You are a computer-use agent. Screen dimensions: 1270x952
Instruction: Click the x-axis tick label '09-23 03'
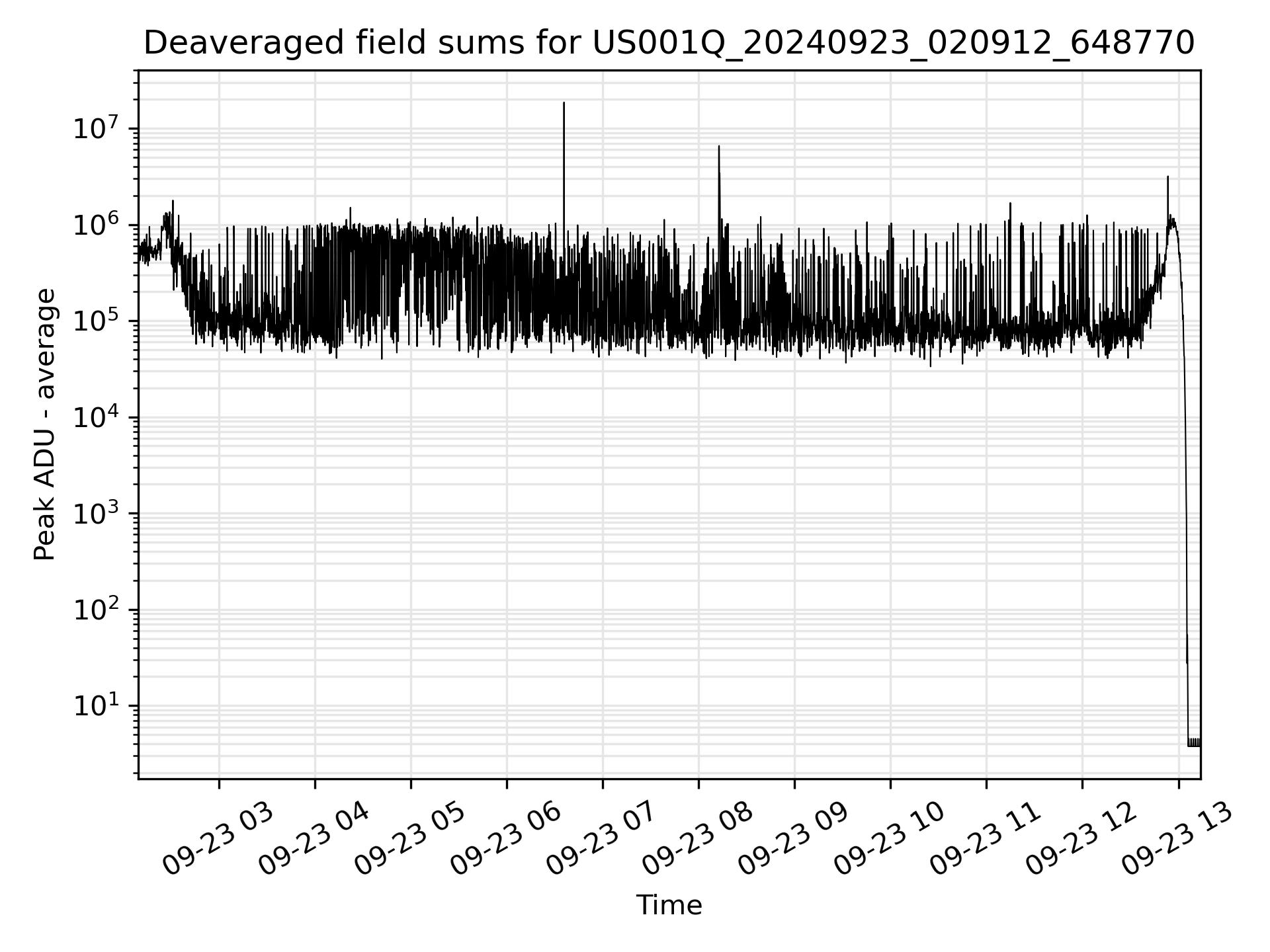[x=218, y=840]
